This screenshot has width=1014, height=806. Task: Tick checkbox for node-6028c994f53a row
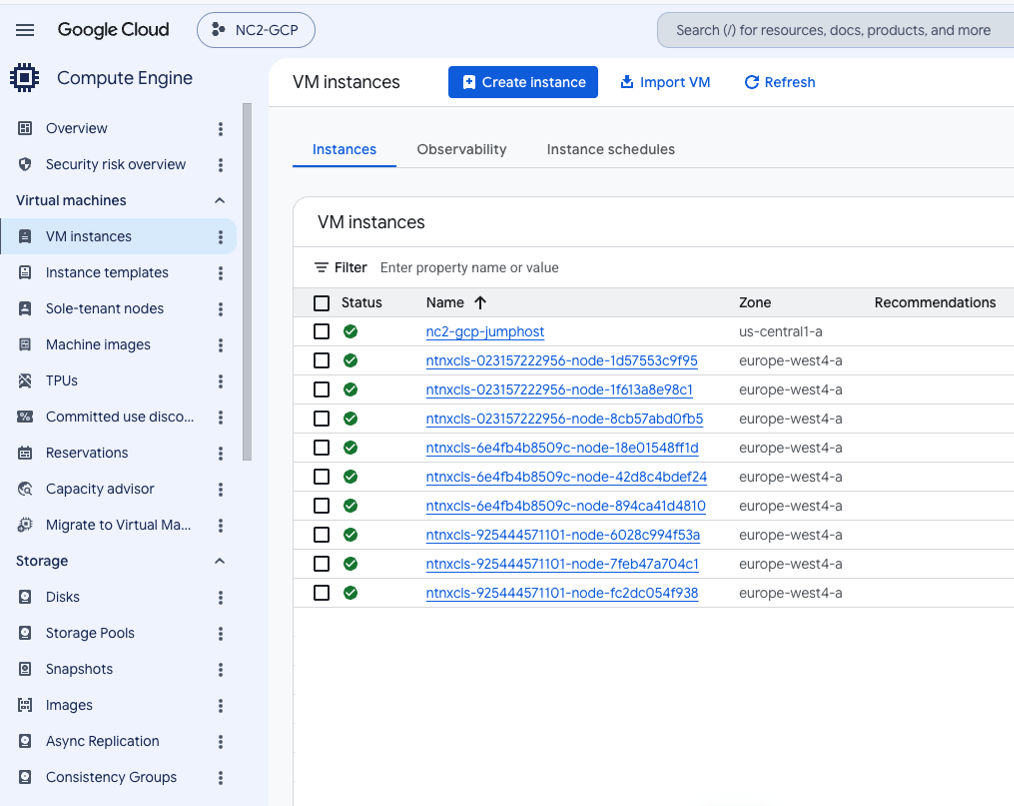click(x=321, y=535)
